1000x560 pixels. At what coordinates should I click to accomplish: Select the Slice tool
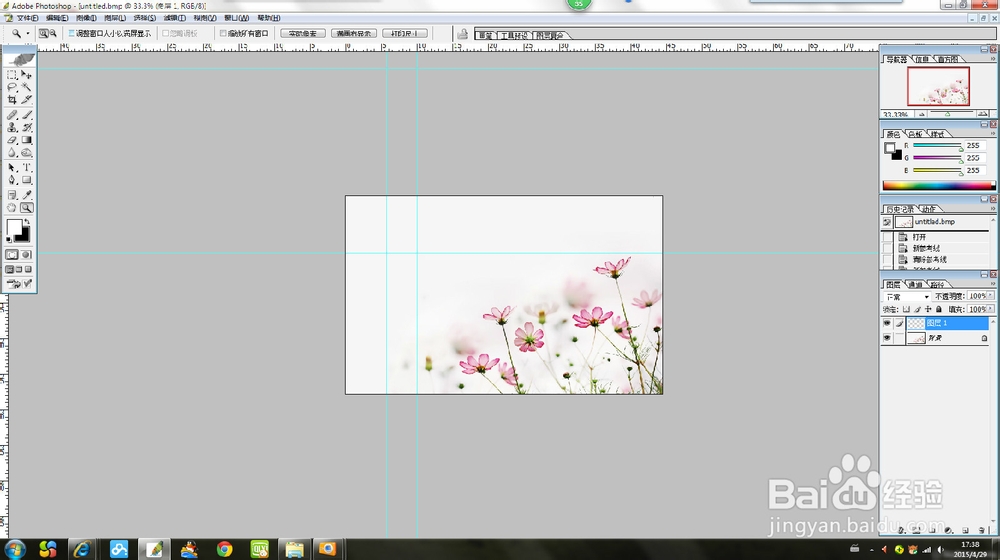[27, 99]
